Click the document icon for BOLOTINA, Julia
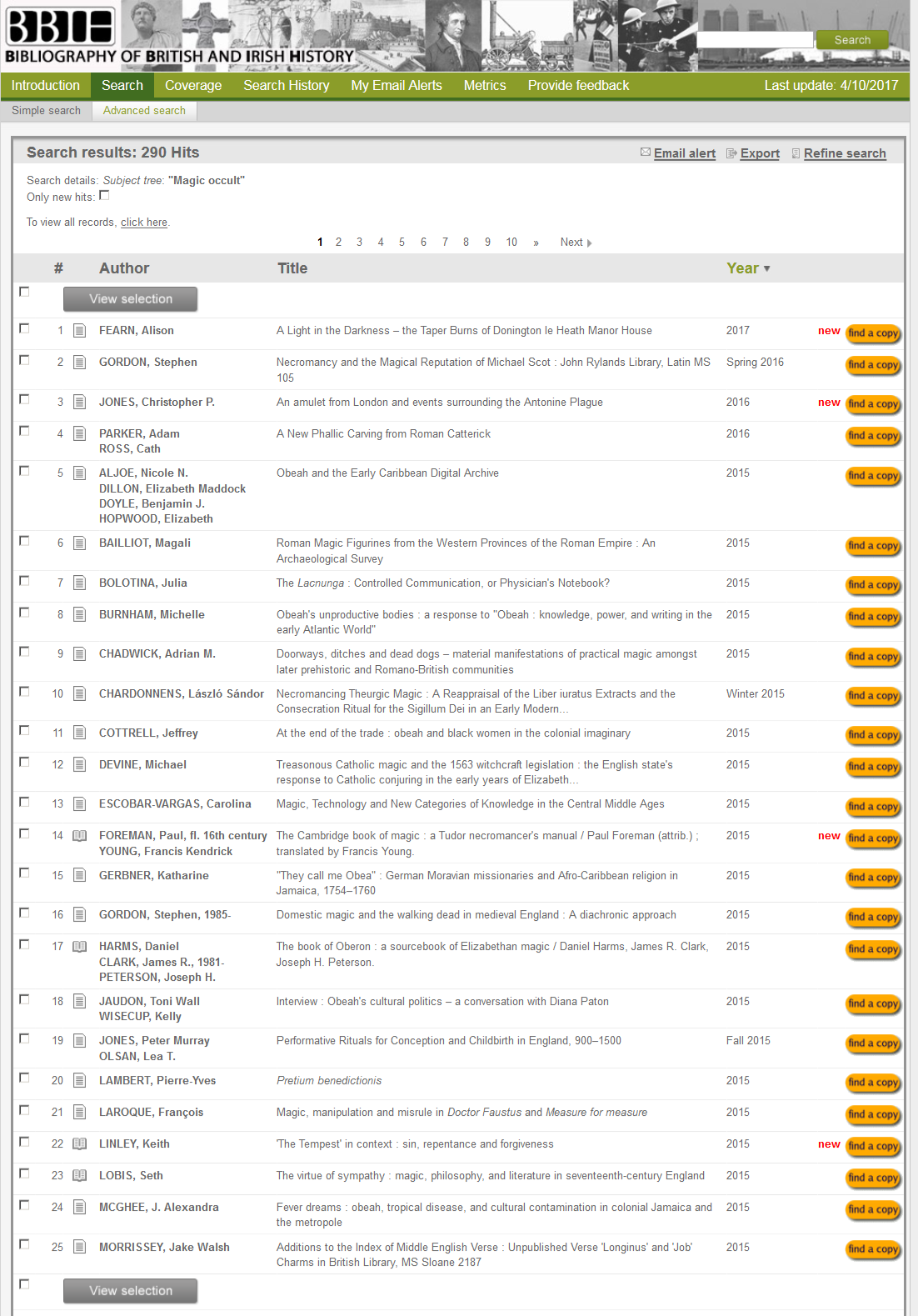The width and height of the screenshot is (918, 1316). click(79, 583)
